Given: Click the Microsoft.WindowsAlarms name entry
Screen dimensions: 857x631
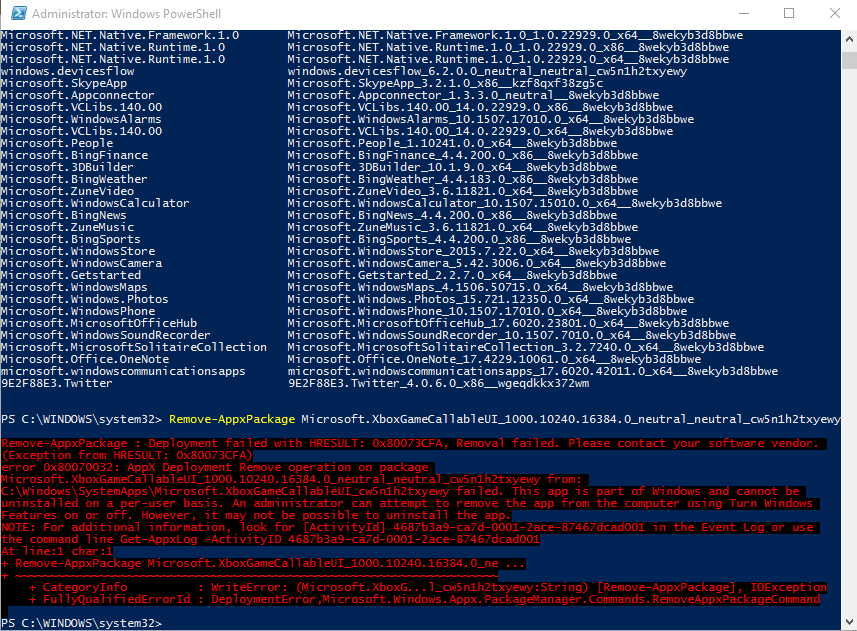Looking at the screenshot, I should 81,119.
